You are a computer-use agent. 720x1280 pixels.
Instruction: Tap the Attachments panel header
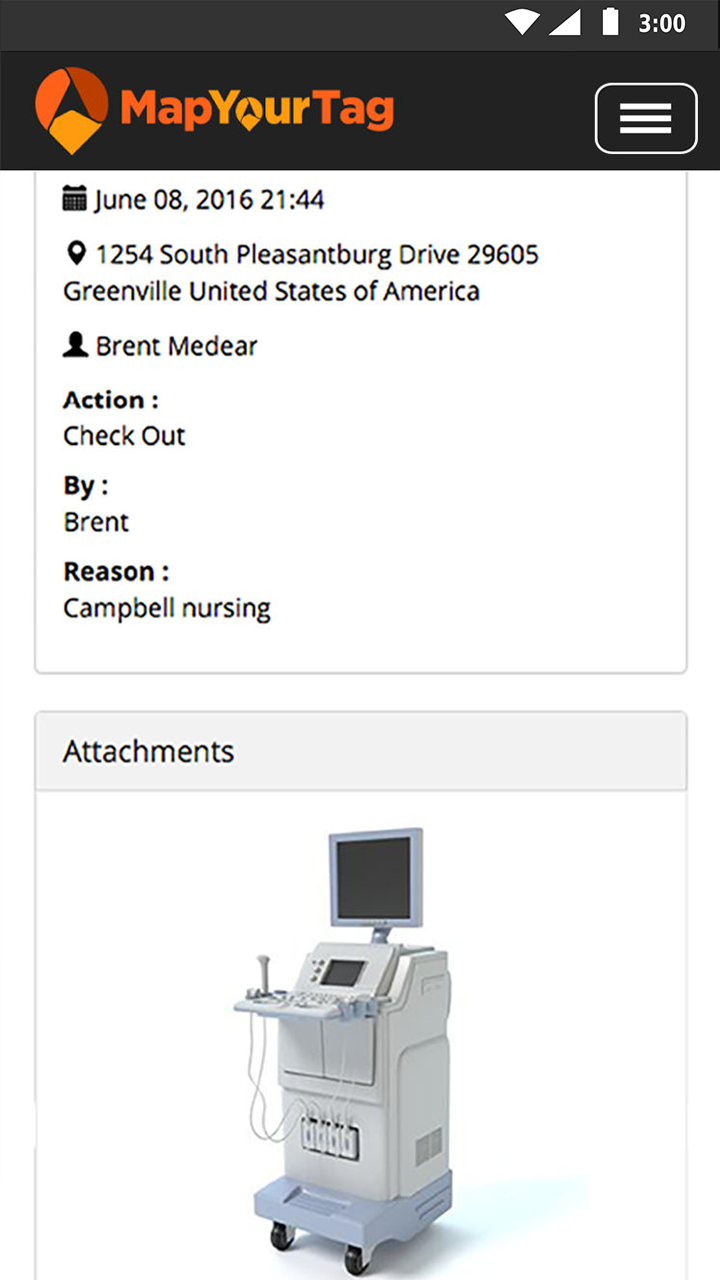(361, 751)
